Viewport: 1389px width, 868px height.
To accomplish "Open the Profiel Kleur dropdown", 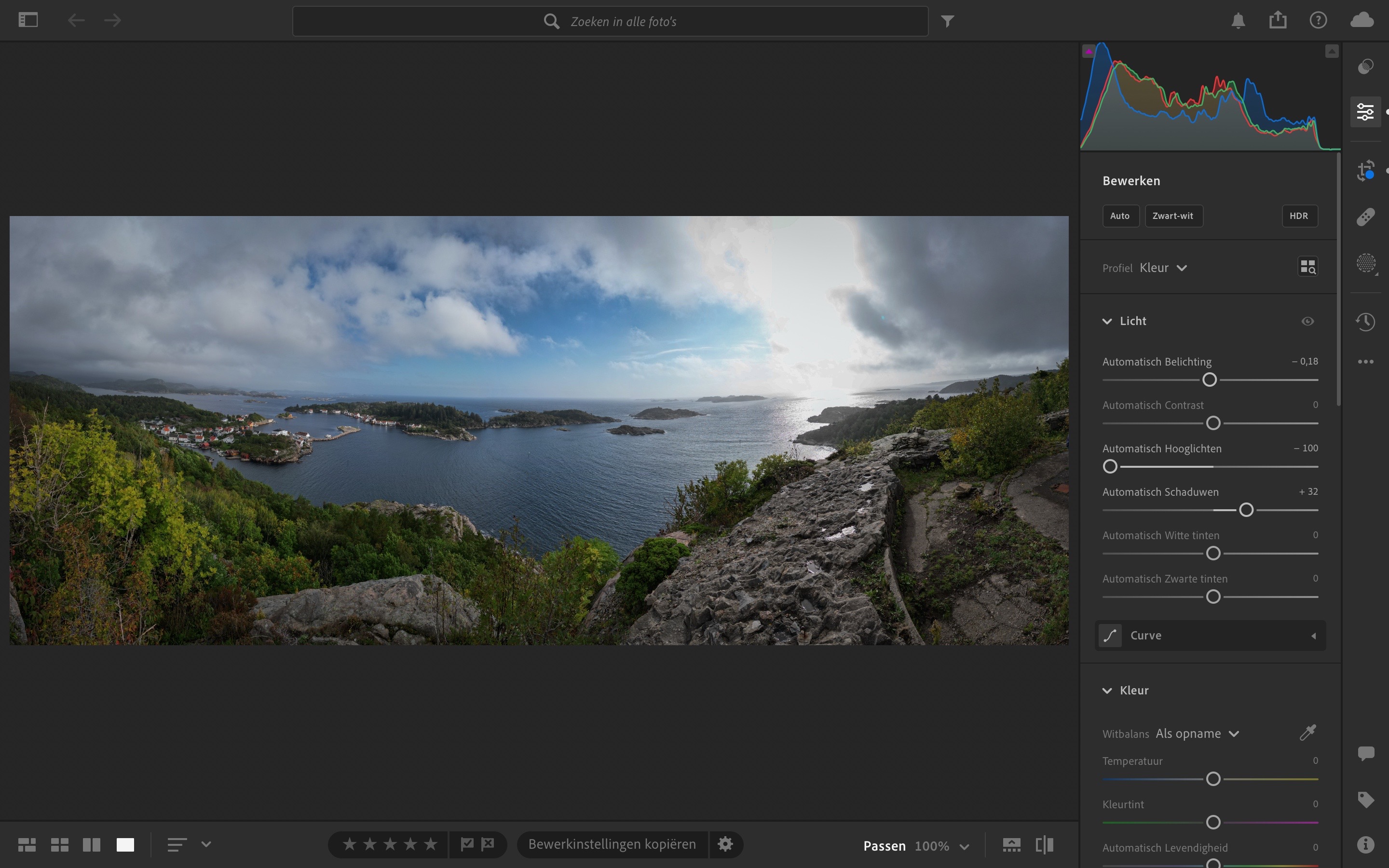I will coord(1163,268).
